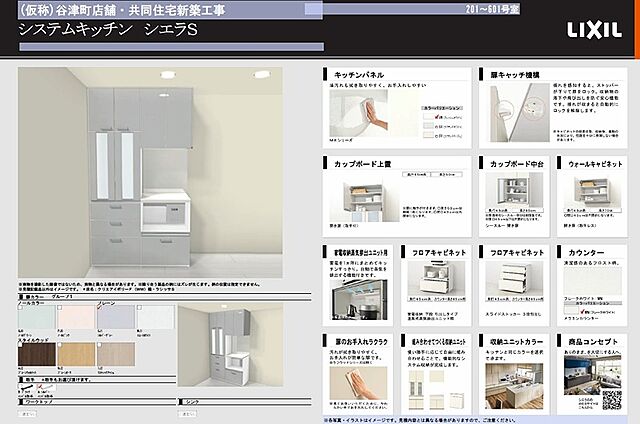Click the ワークトップ section heading
The height and width of the screenshot is (424, 640).
(x=40, y=402)
